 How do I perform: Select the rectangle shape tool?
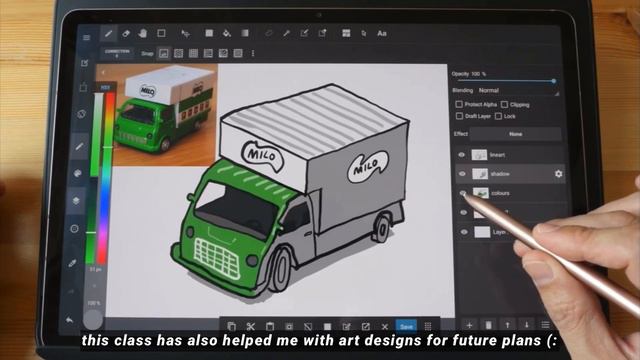click(162, 33)
